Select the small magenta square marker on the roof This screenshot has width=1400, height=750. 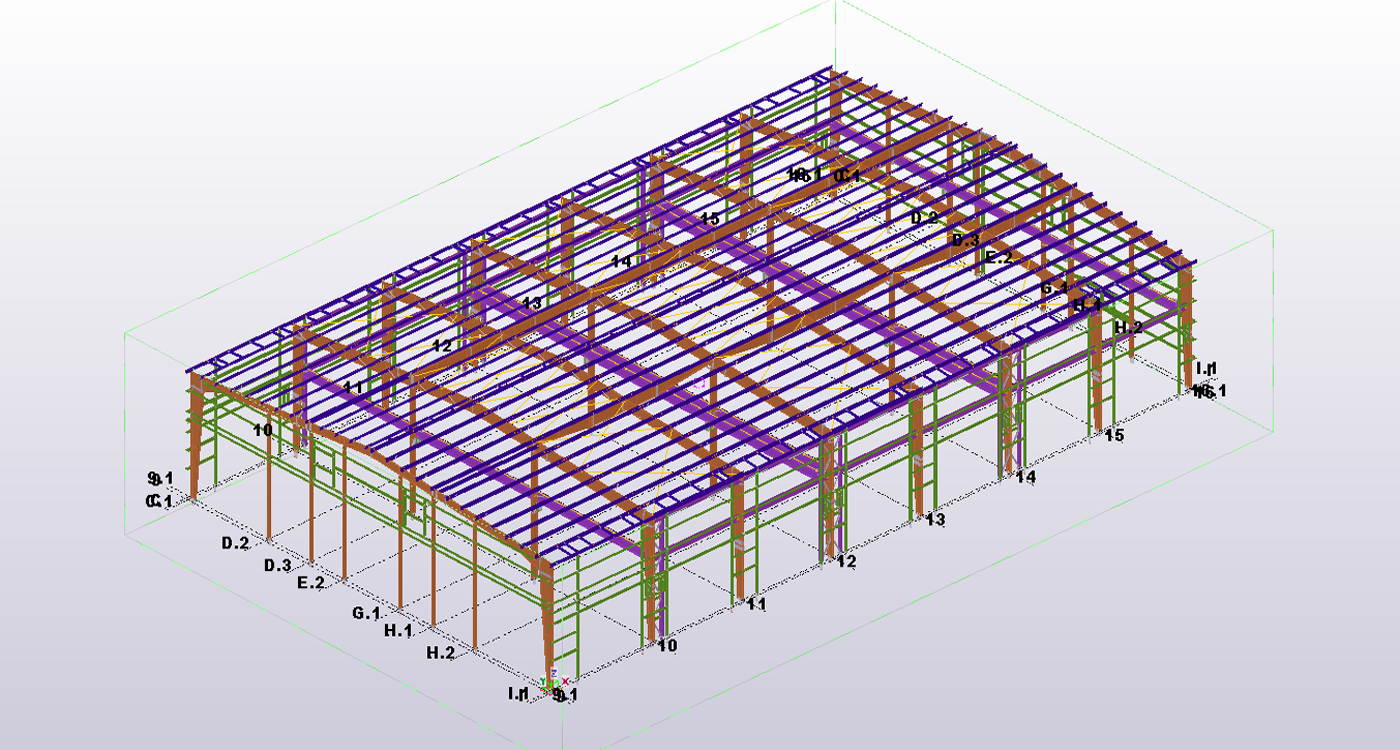[x=700, y=382]
